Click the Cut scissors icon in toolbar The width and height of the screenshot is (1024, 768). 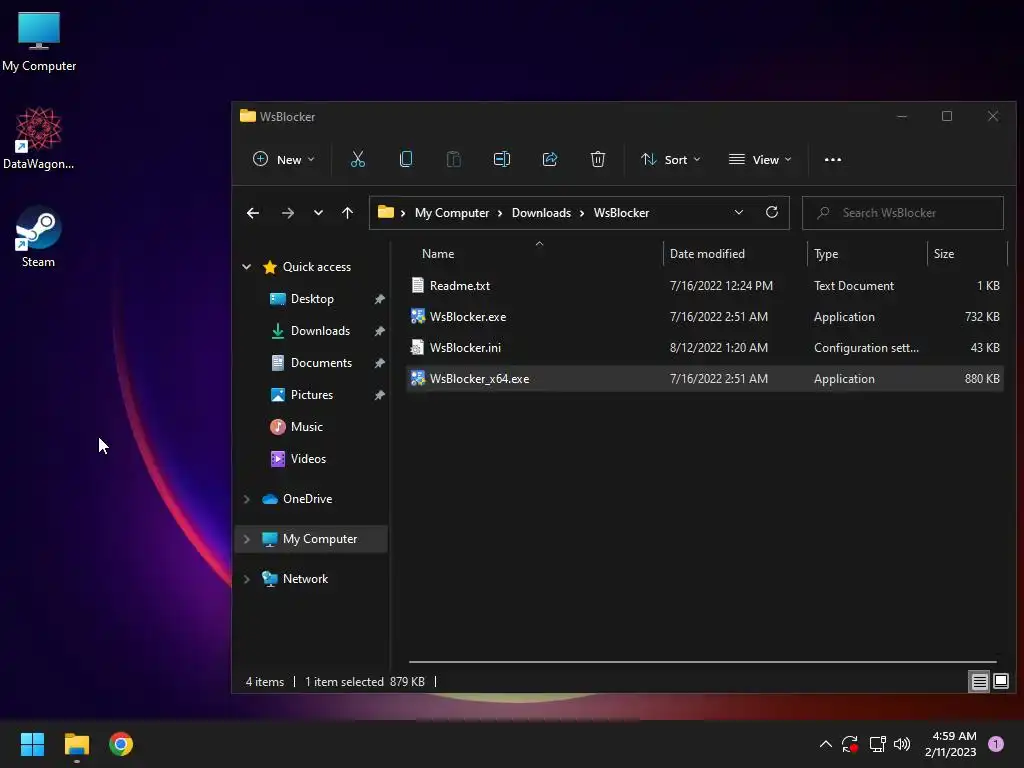(x=357, y=159)
